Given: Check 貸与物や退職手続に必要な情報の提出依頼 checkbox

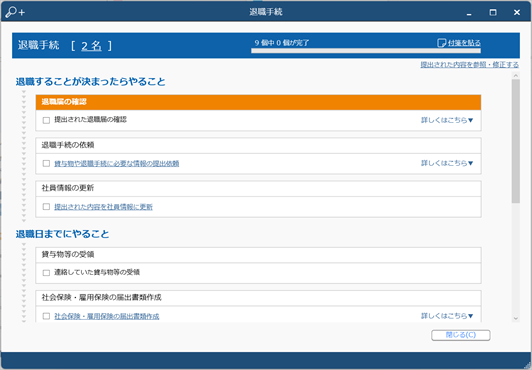Looking at the screenshot, I should coord(46,163).
